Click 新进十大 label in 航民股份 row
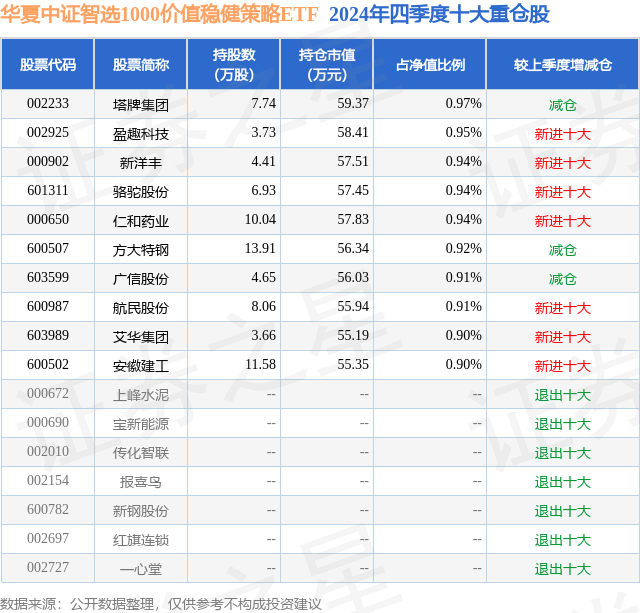This screenshot has height=613, width=640. [563, 308]
